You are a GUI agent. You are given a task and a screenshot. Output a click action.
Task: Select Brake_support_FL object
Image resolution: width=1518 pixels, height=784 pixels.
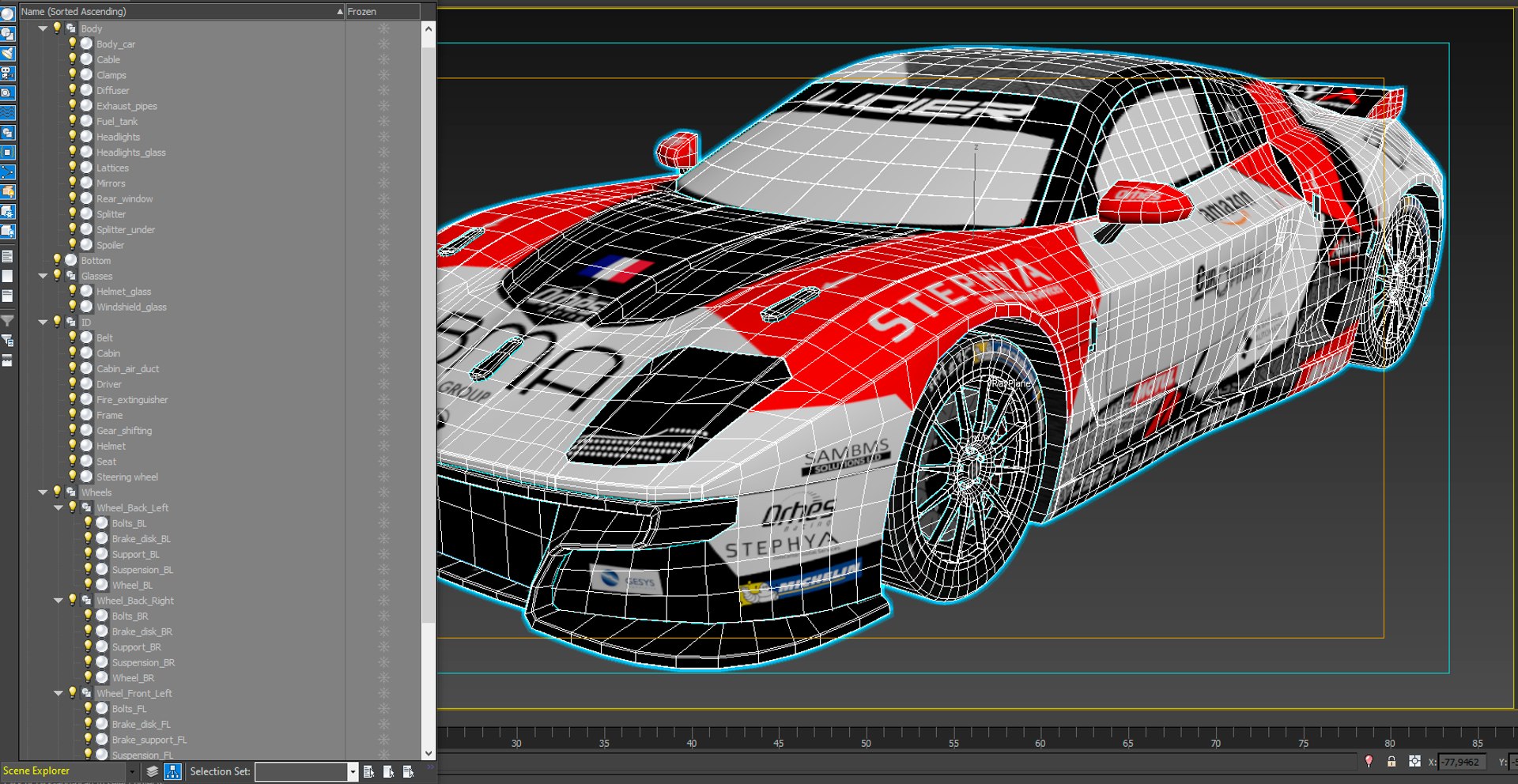pyautogui.click(x=149, y=740)
